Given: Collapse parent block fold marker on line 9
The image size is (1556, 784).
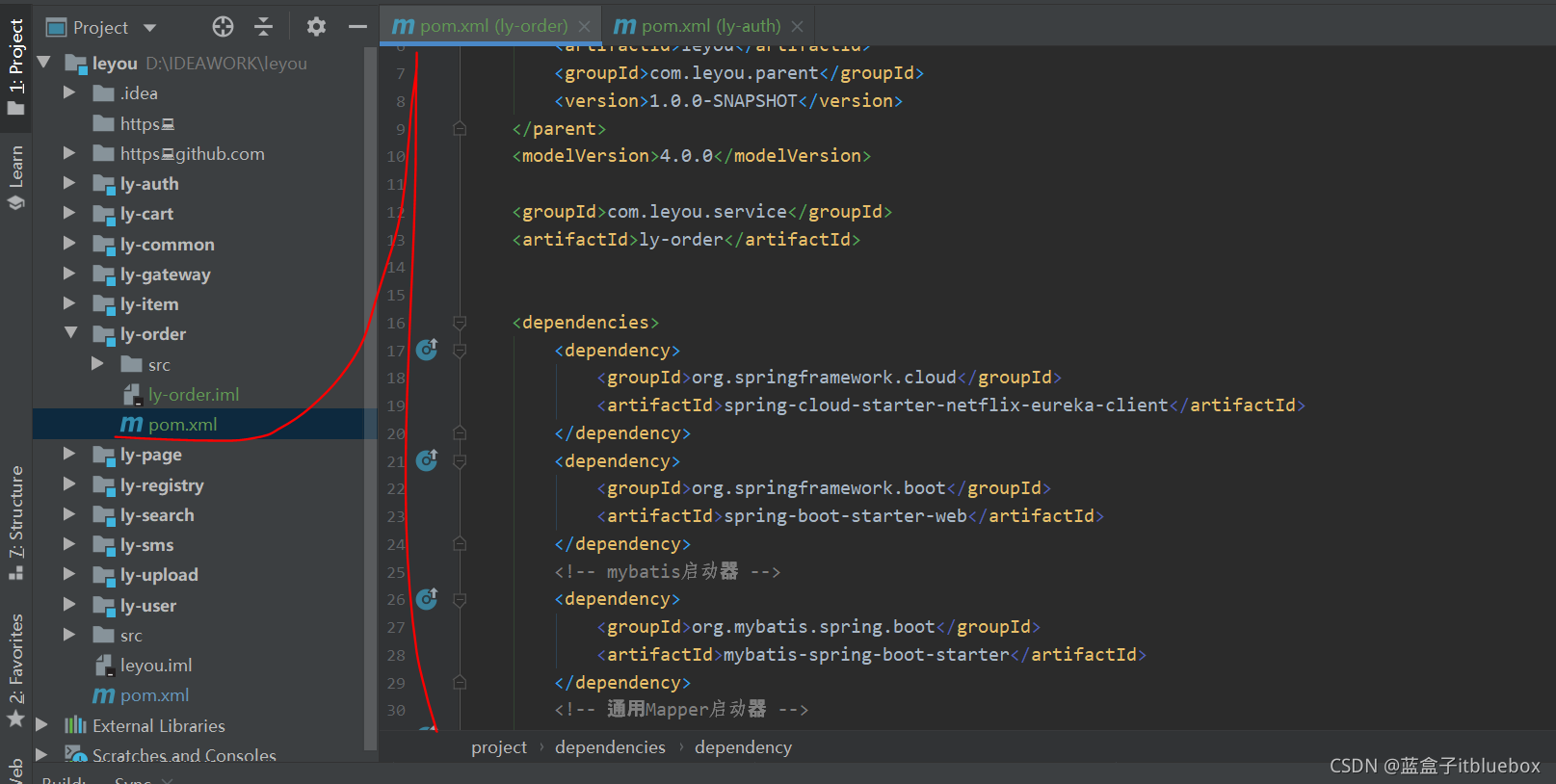Looking at the screenshot, I should point(460,128).
